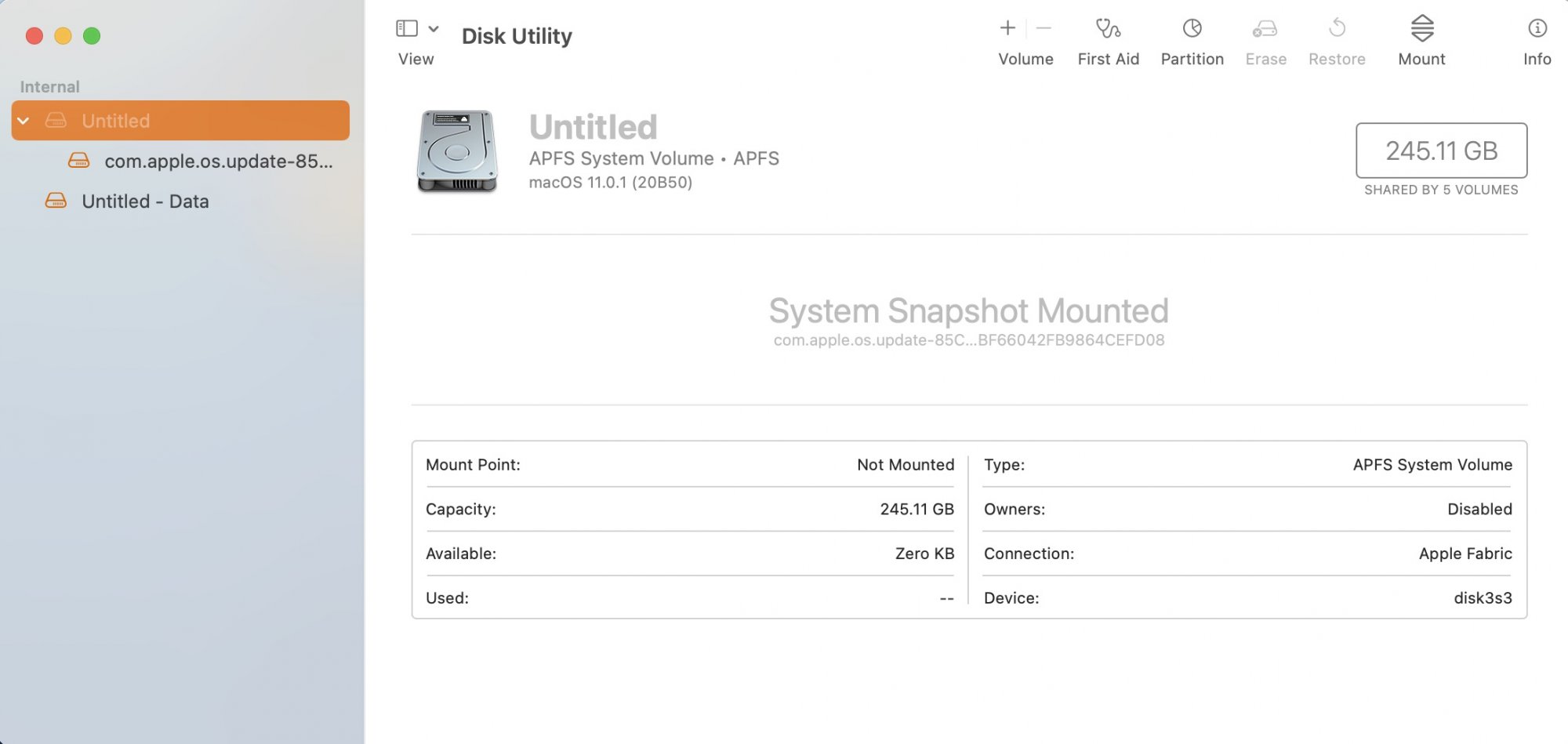
Task: Remove volume with the minus icon
Action: tap(1044, 28)
